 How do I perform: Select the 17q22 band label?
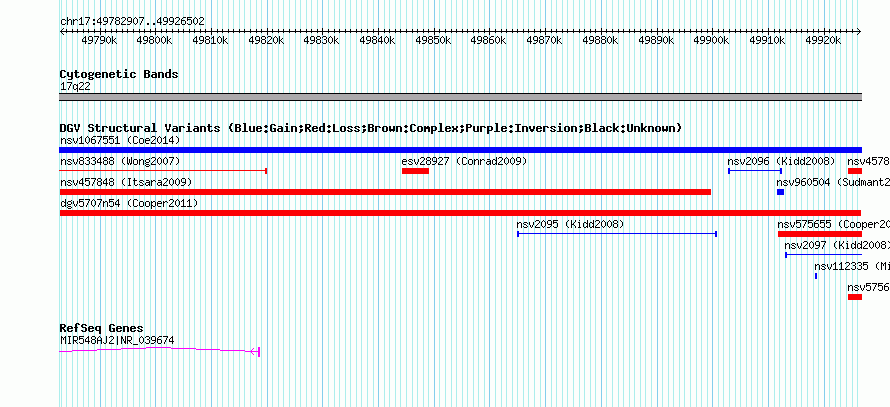pos(75,87)
